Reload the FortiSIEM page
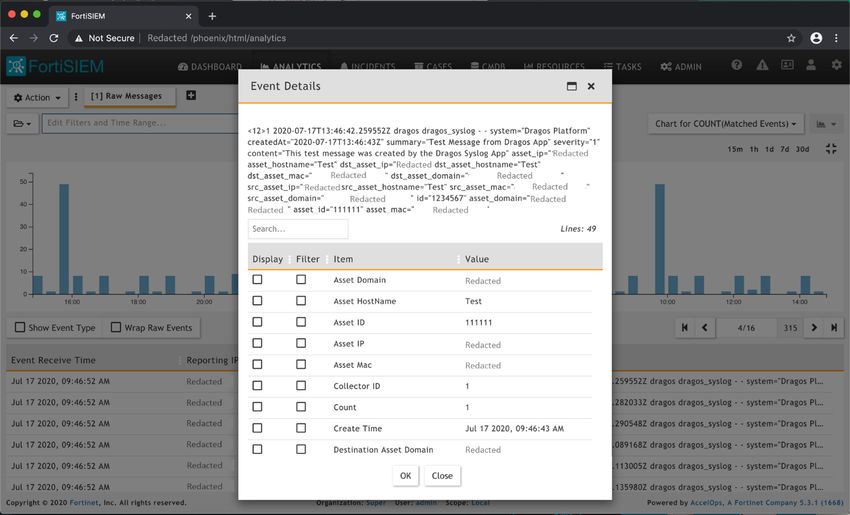Screen dimensions: 850x515 (54, 38)
